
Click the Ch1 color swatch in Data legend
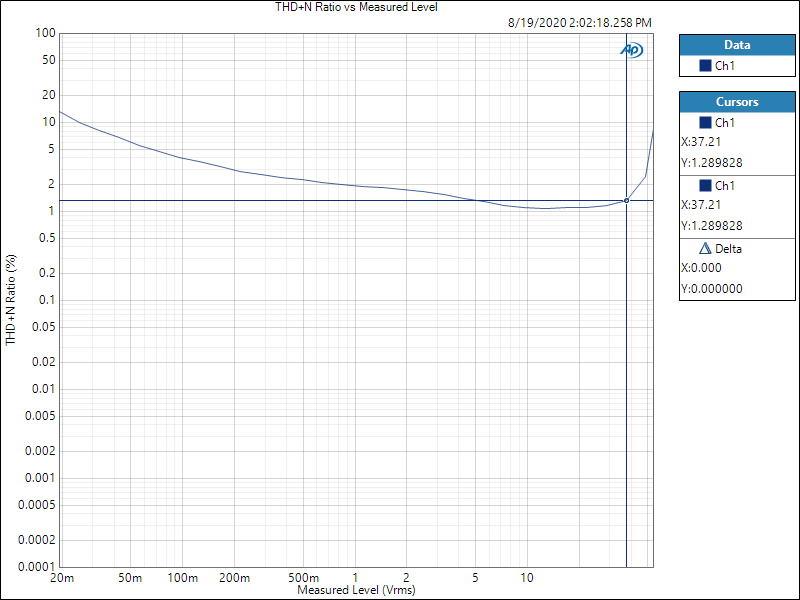tap(705, 66)
